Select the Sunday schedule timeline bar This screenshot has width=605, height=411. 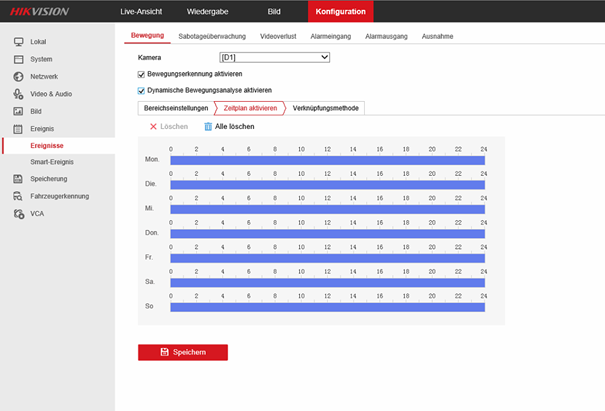327,306
